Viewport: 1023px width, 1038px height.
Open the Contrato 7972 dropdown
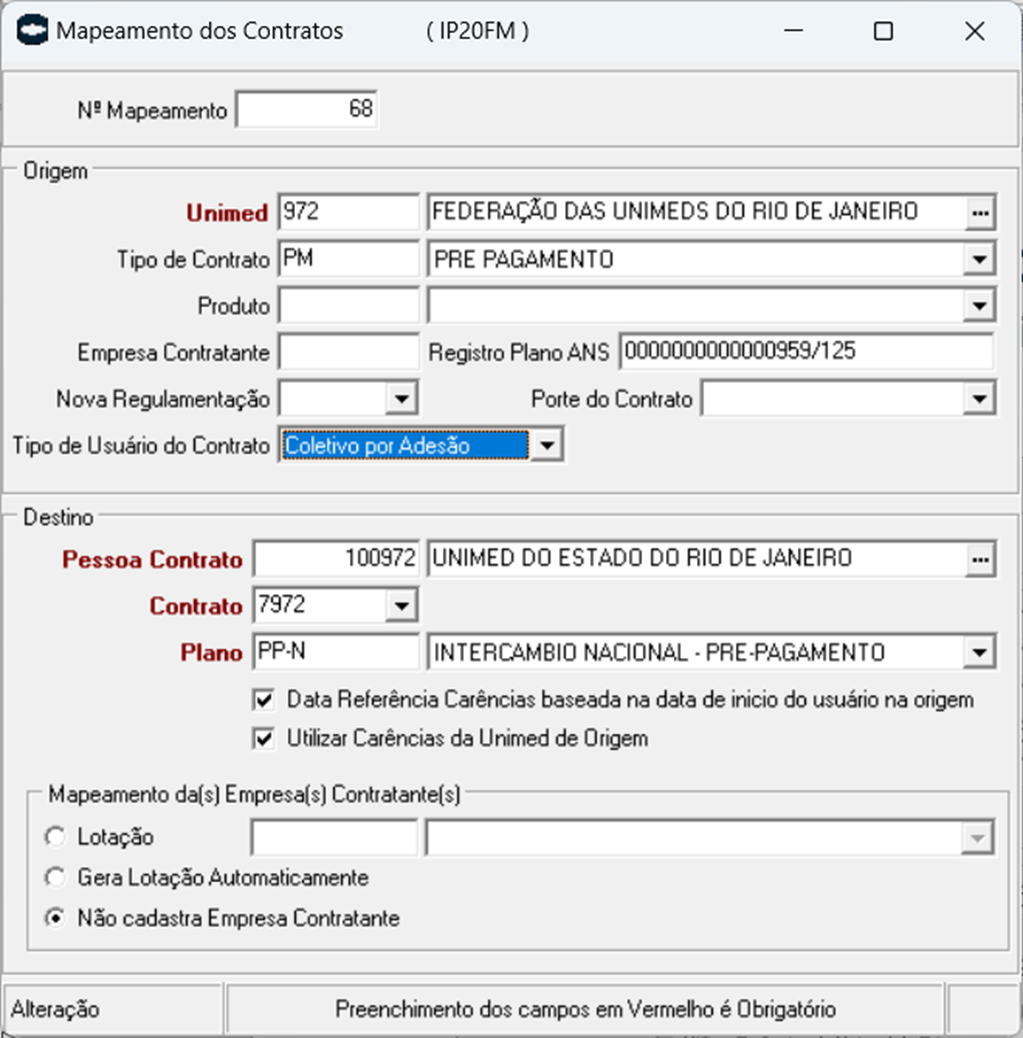pos(401,606)
